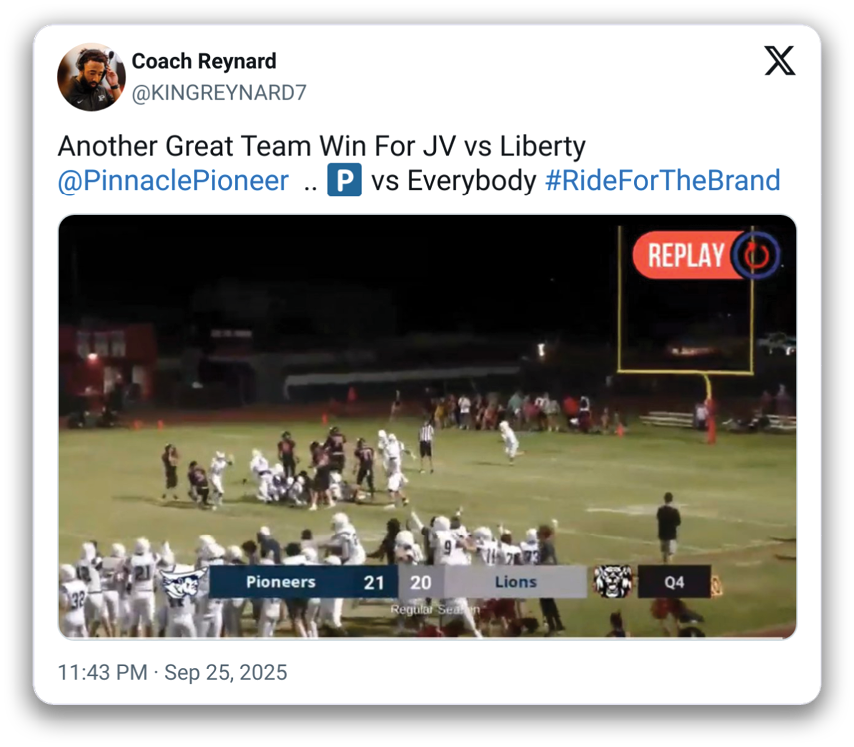Click the Lions scoreboard name label
The height and width of the screenshot is (747, 854).
click(x=516, y=582)
